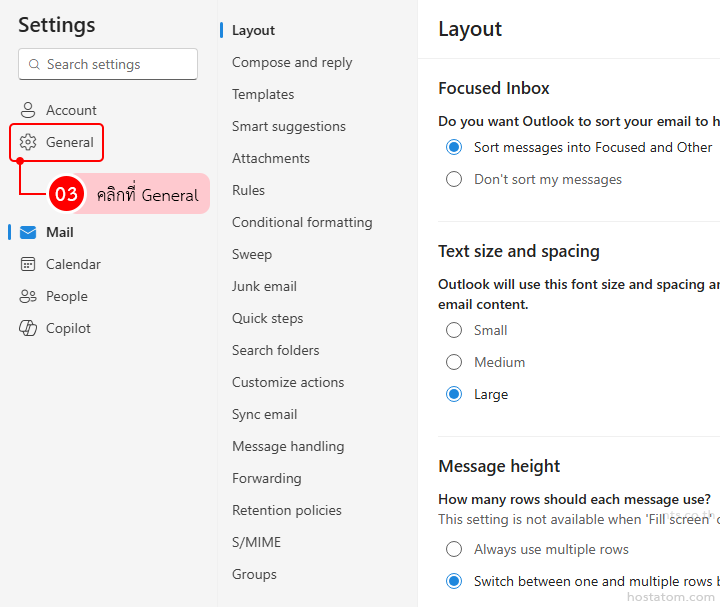Select Sort messages into Focused and Other
The width and height of the screenshot is (720, 607).
(454, 147)
